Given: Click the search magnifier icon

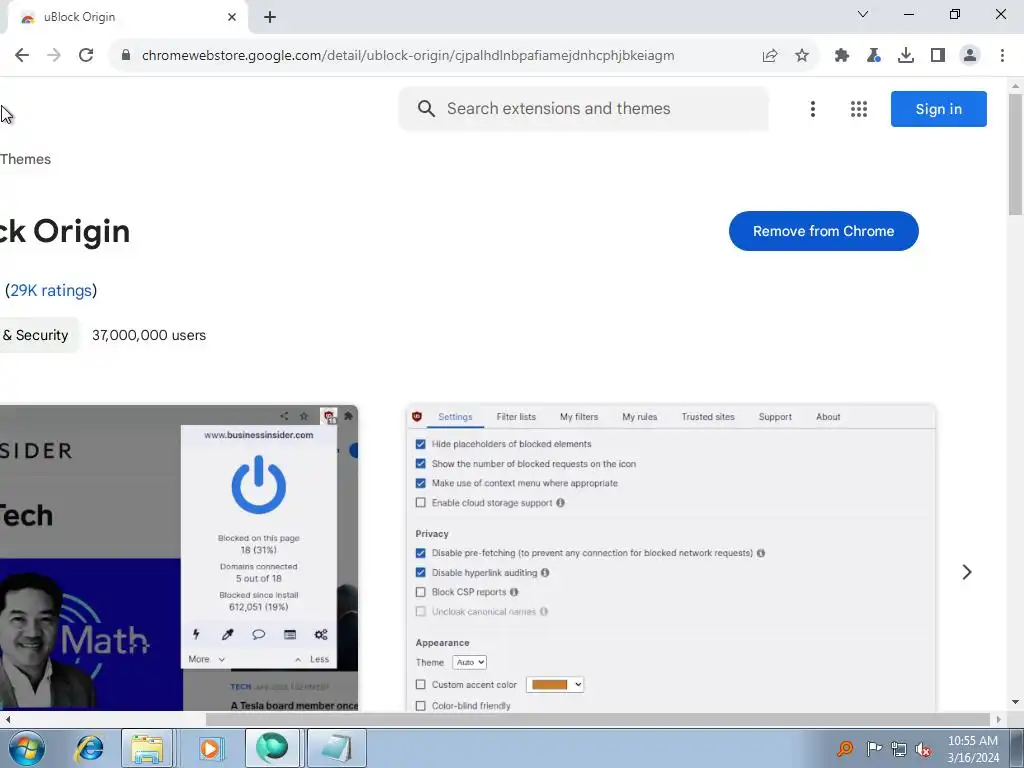Looking at the screenshot, I should [426, 108].
